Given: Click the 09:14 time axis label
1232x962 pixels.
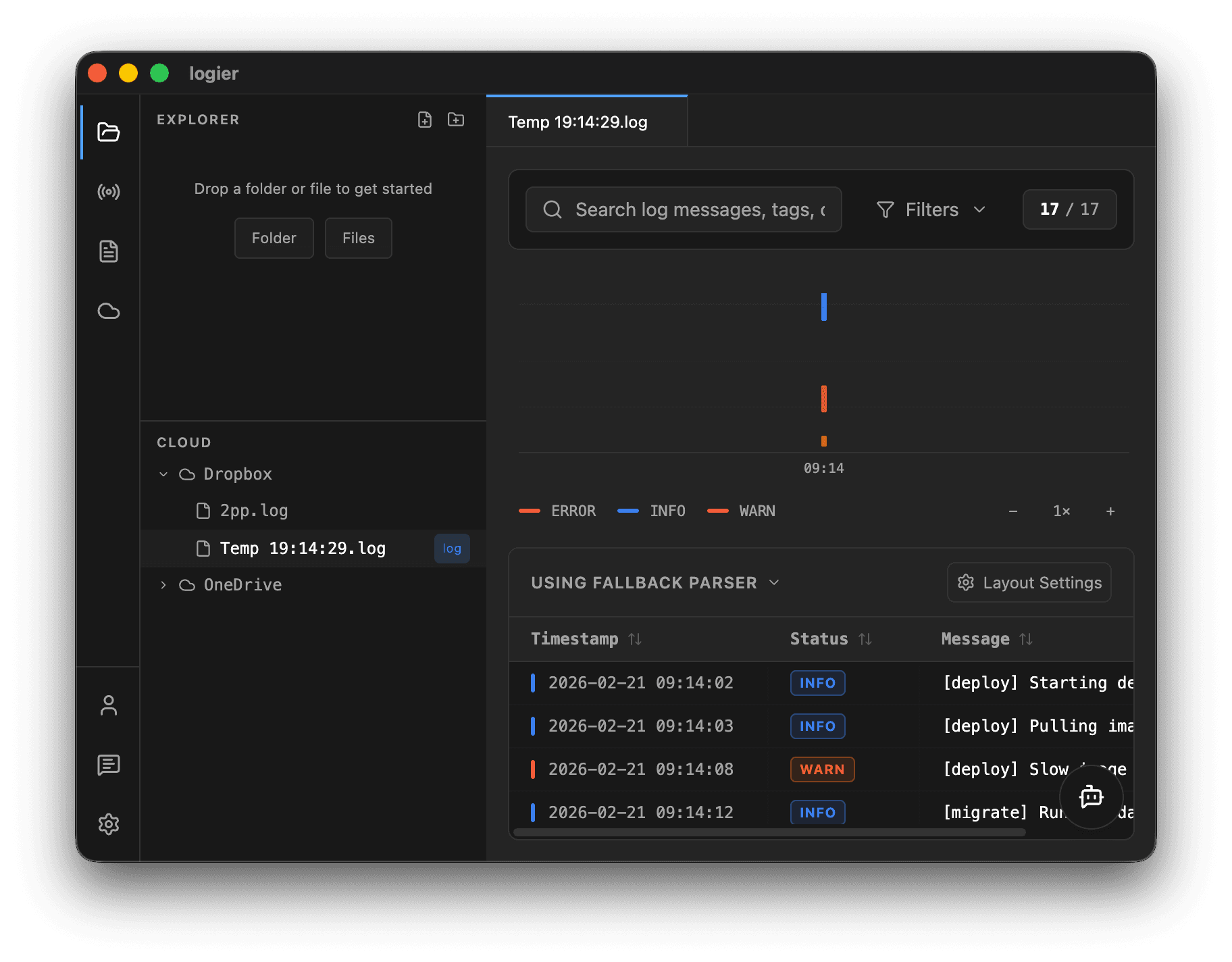Looking at the screenshot, I should point(823,468).
